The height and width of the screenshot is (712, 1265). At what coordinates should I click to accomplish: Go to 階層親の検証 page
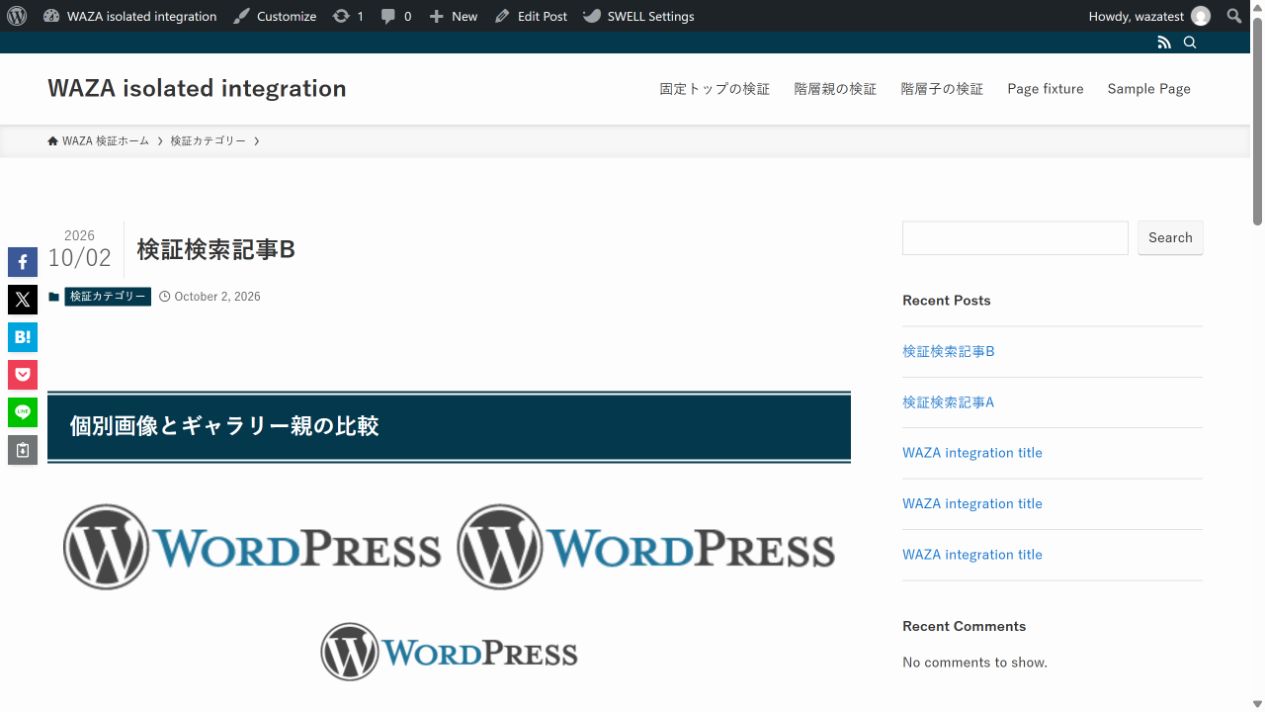coord(835,89)
